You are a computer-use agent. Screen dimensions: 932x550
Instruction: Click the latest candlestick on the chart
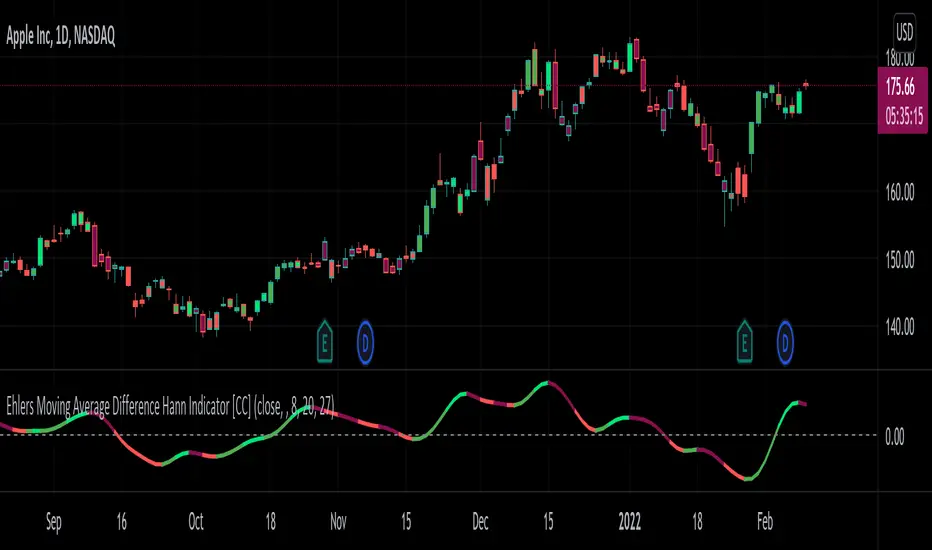pos(806,84)
